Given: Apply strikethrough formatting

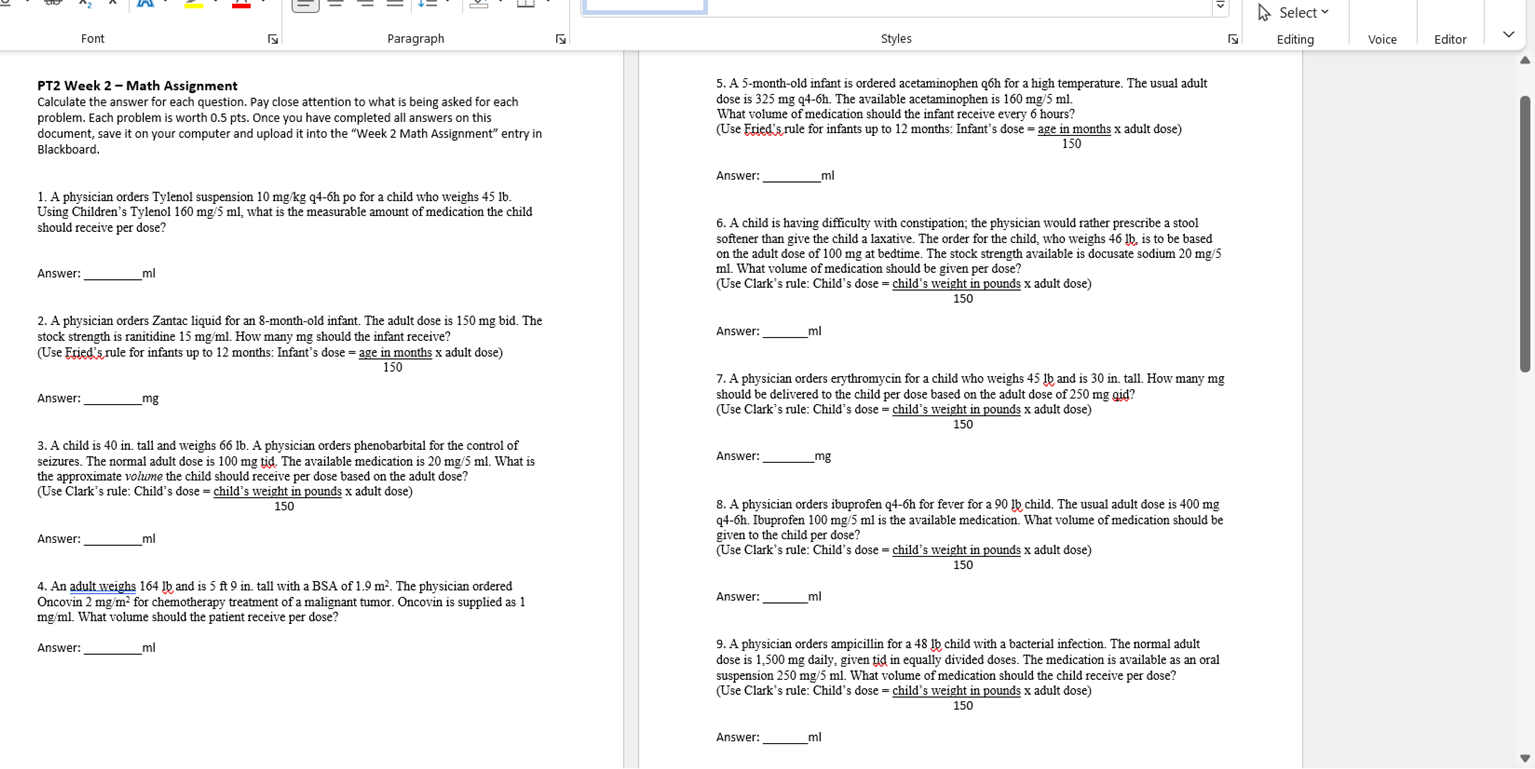Looking at the screenshot, I should (x=53, y=5).
